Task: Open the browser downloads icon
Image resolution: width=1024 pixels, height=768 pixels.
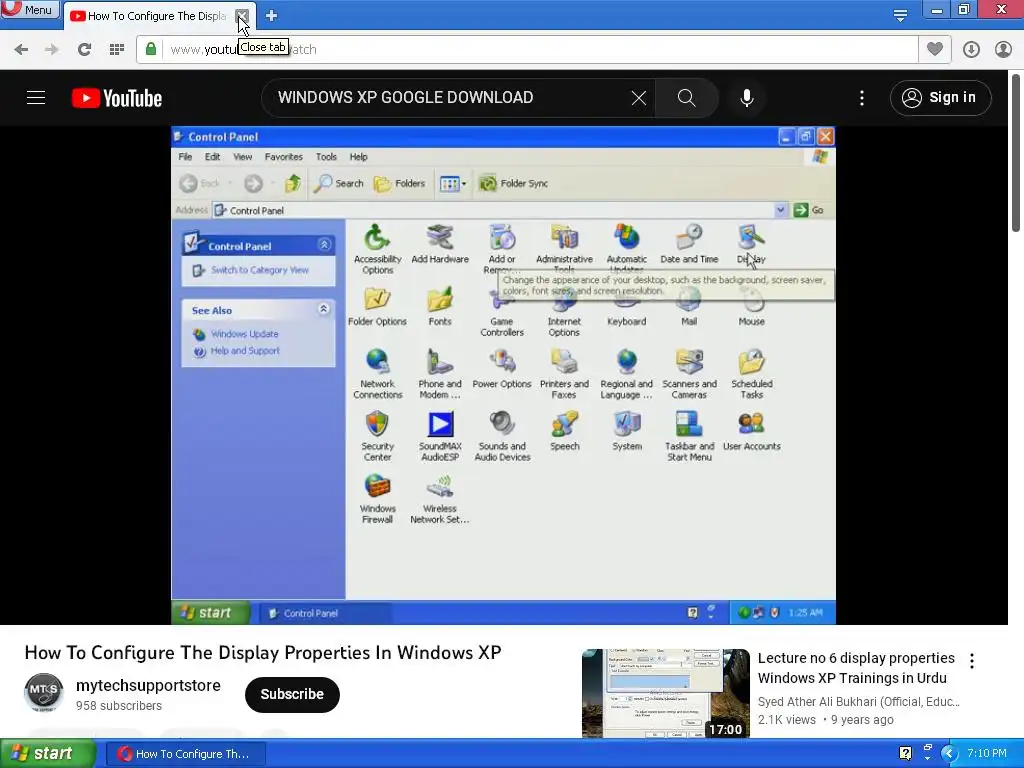Action: pos(971,49)
